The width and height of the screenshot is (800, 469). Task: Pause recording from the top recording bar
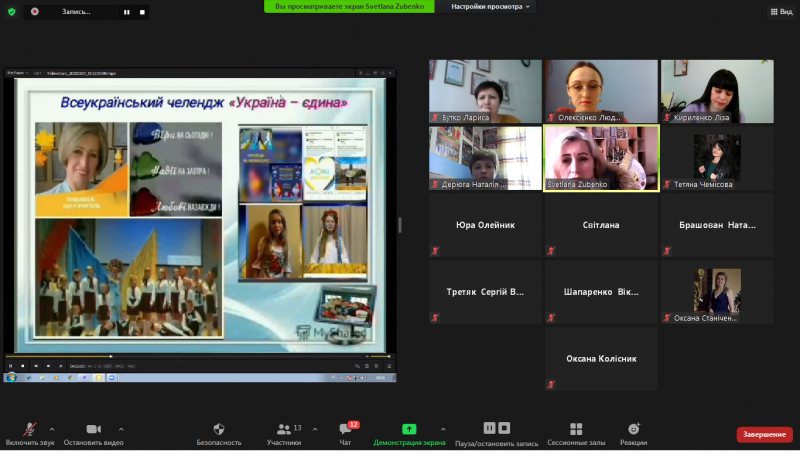(127, 12)
